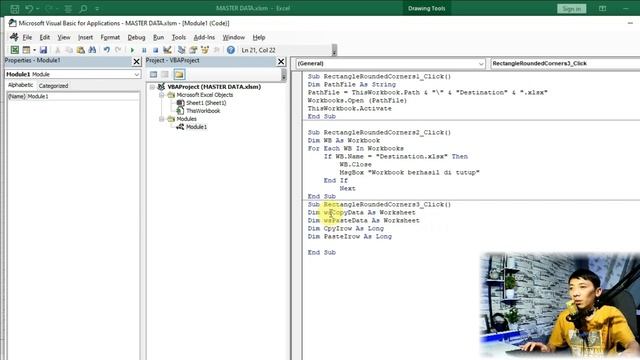Click the Copy toolbar icon
Image resolution: width=640 pixels, height=360 pixels.
coord(69,50)
